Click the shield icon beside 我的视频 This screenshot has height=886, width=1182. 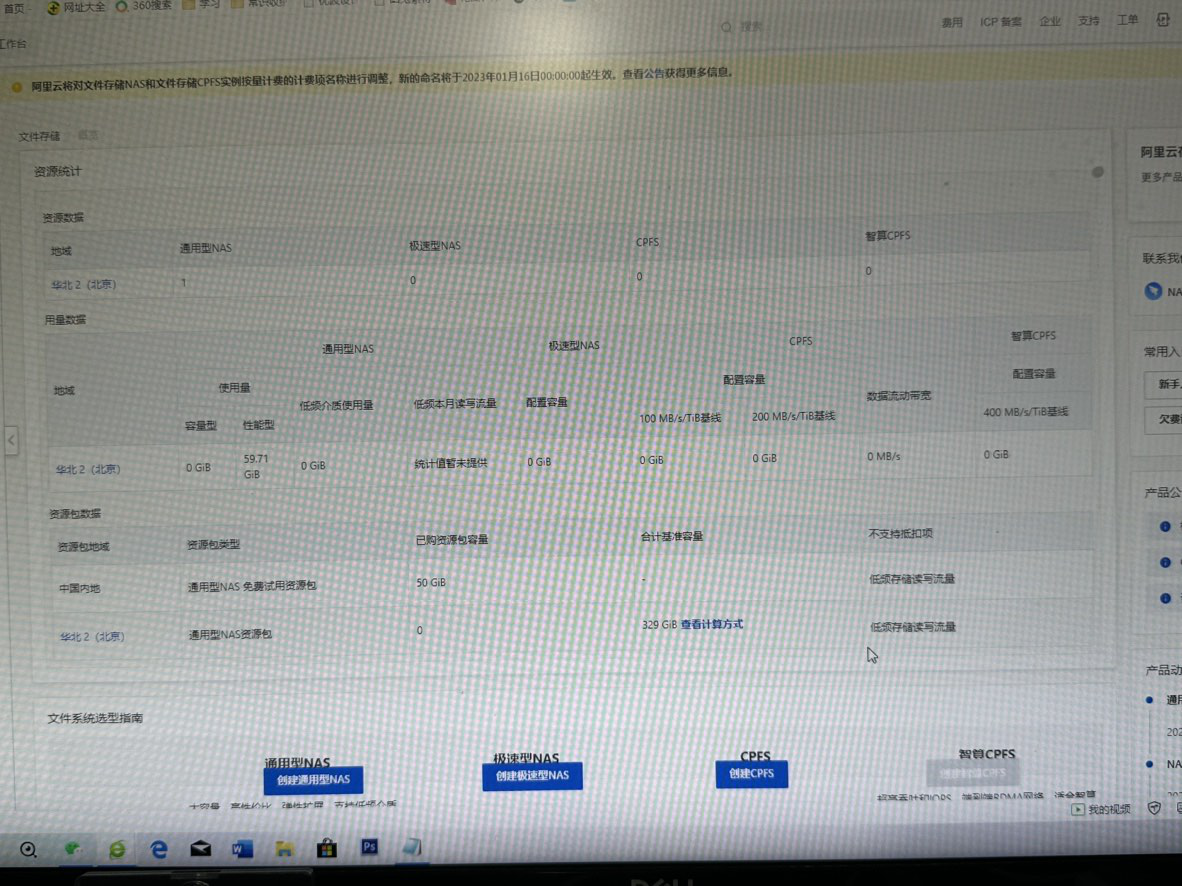click(x=1154, y=808)
